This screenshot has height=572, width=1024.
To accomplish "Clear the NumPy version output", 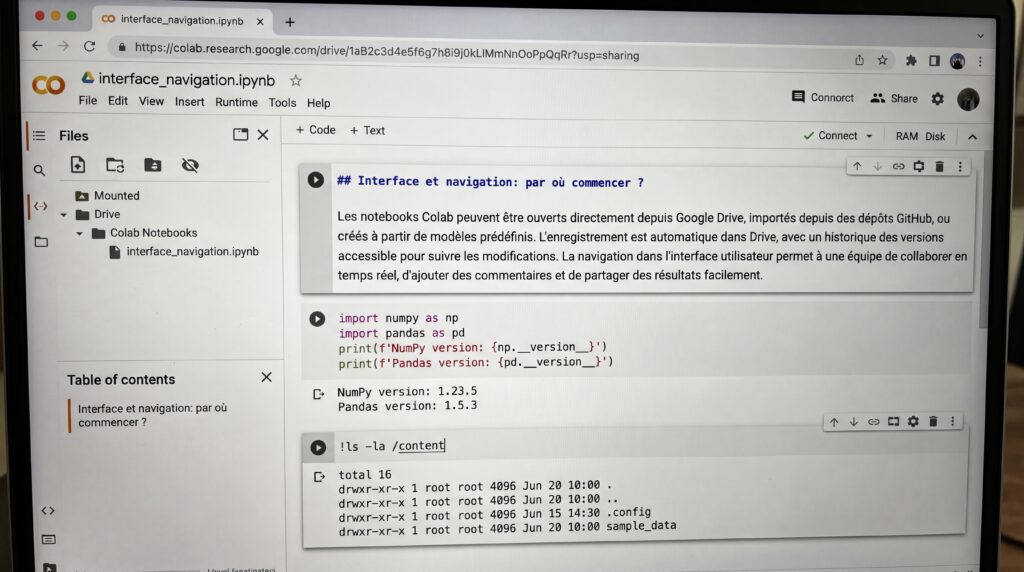I will pos(319,394).
